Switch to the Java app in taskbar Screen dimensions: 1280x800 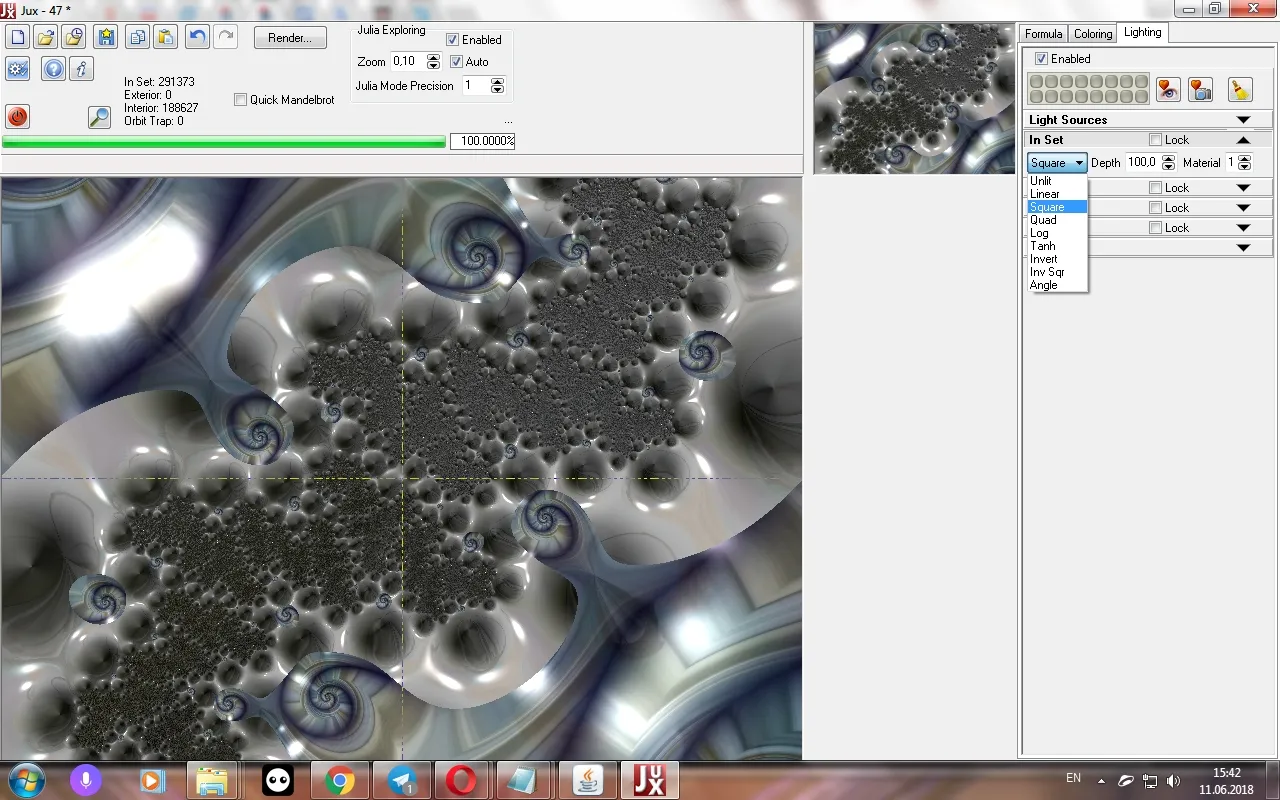coord(587,780)
